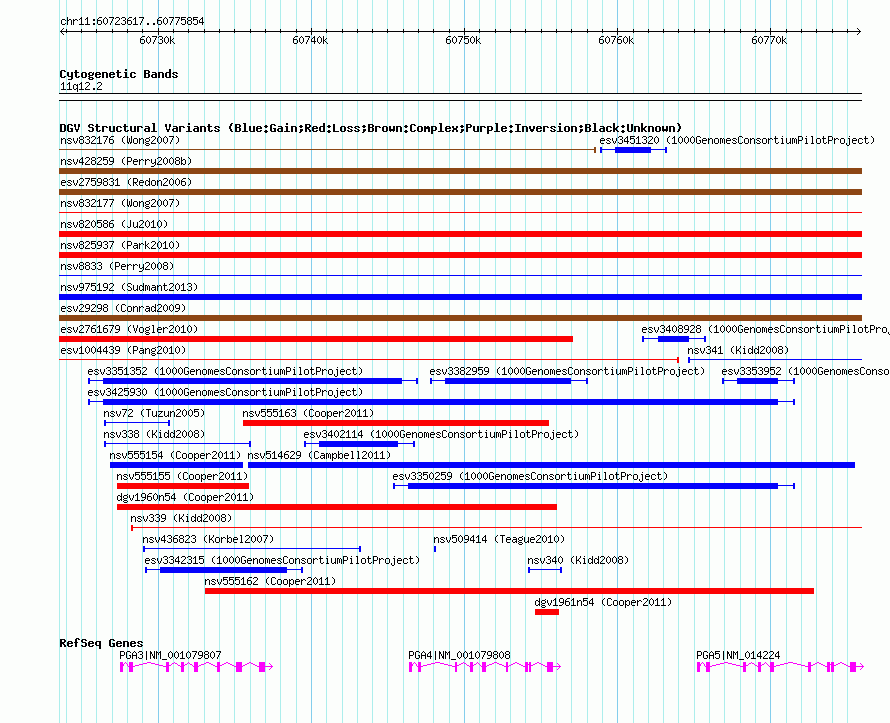
Task: Click the RefSeq Genes track title
Action: point(101,643)
